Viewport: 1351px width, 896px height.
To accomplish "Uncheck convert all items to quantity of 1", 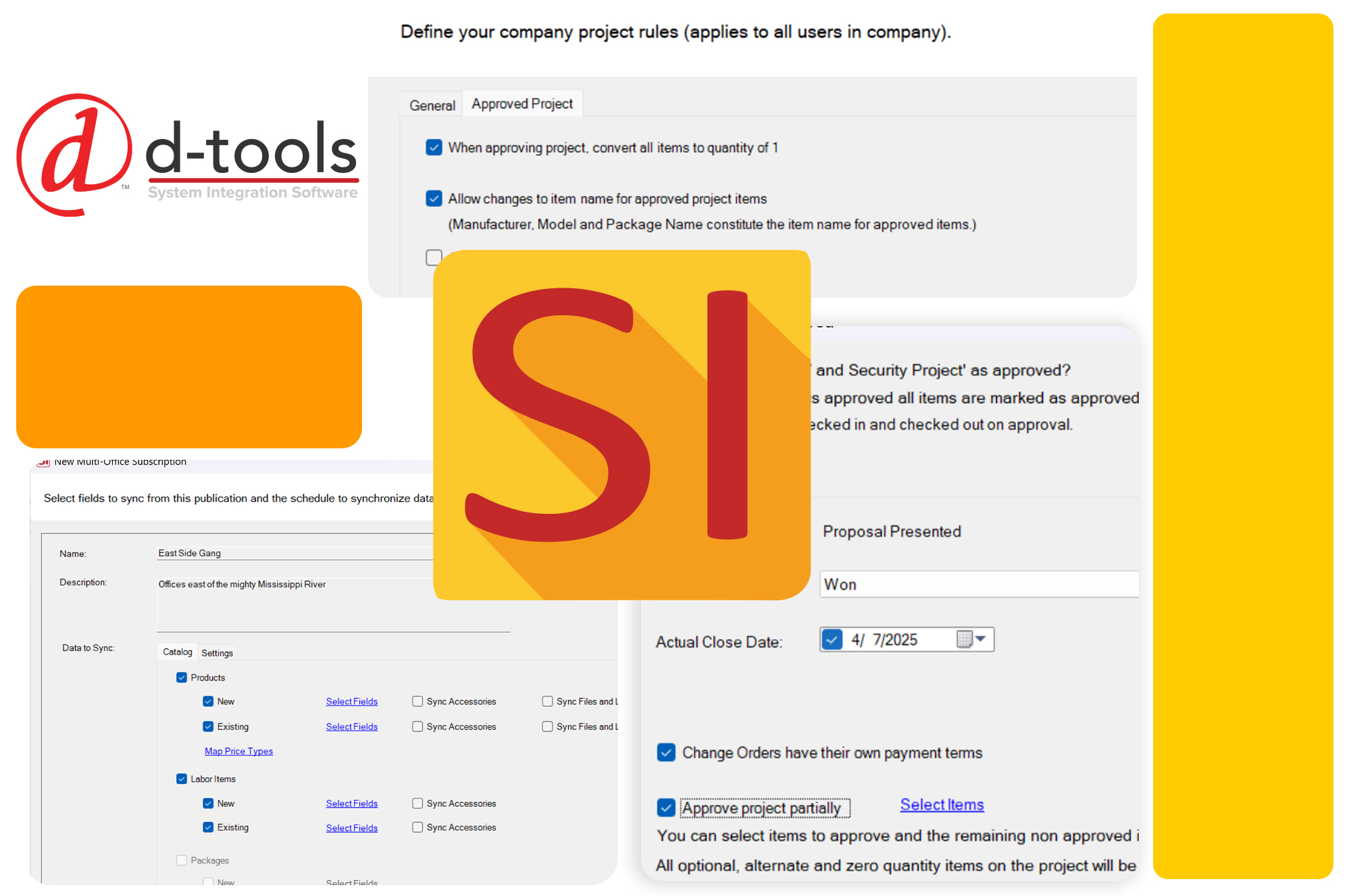I will coord(434,147).
